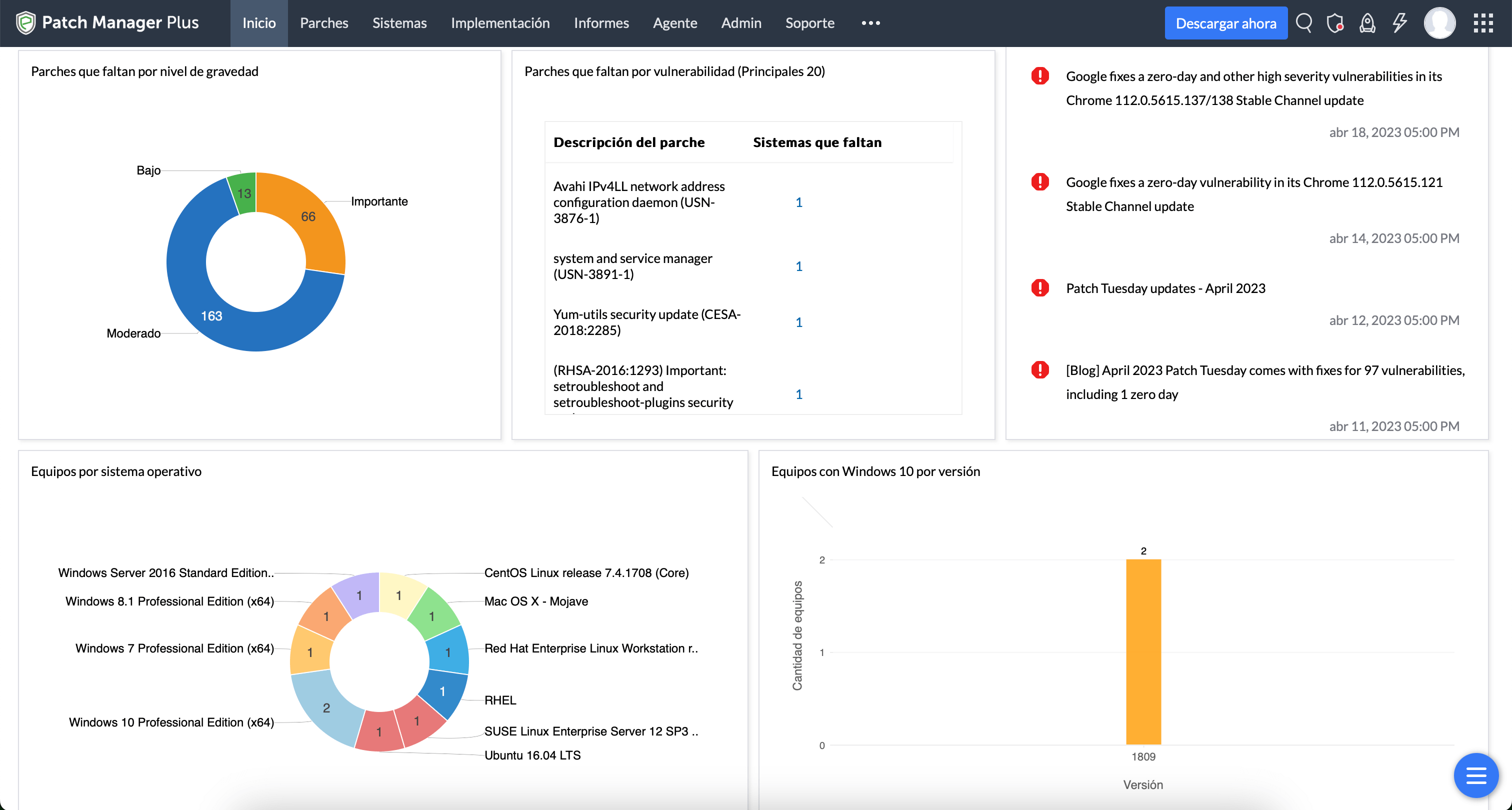Open the Parches menu
Image resolution: width=1512 pixels, height=810 pixels.
(x=324, y=23)
